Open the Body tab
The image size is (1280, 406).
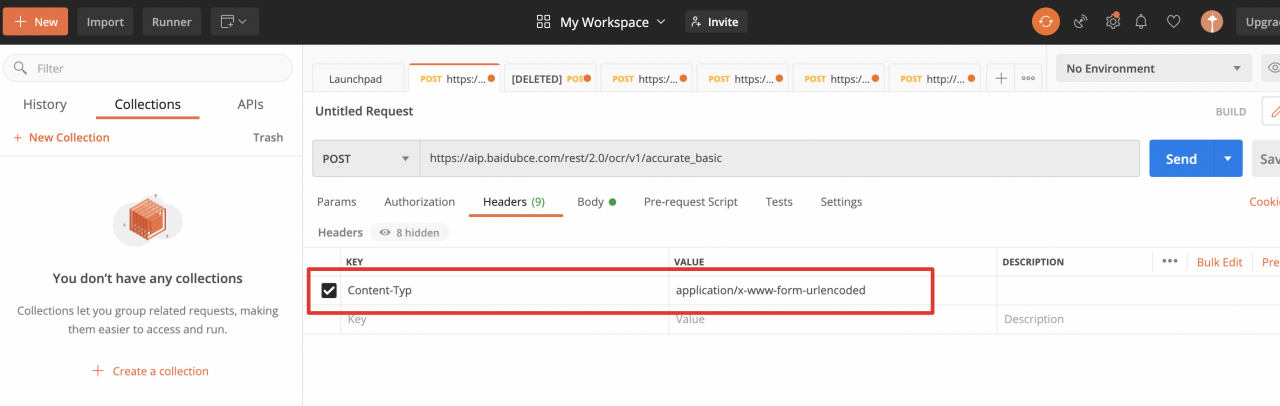pyautogui.click(x=596, y=201)
